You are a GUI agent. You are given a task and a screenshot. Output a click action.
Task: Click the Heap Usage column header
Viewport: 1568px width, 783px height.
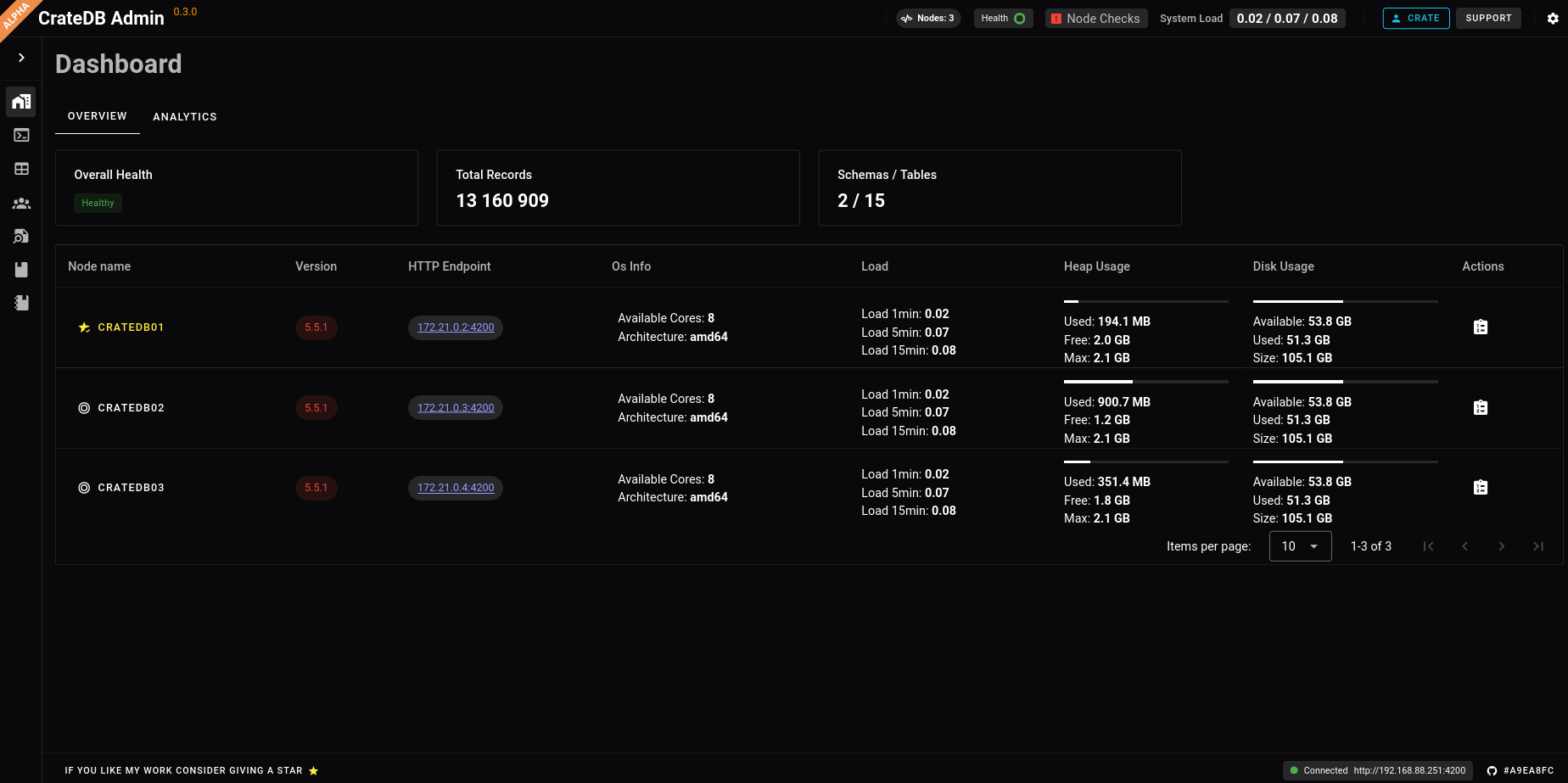tap(1097, 266)
